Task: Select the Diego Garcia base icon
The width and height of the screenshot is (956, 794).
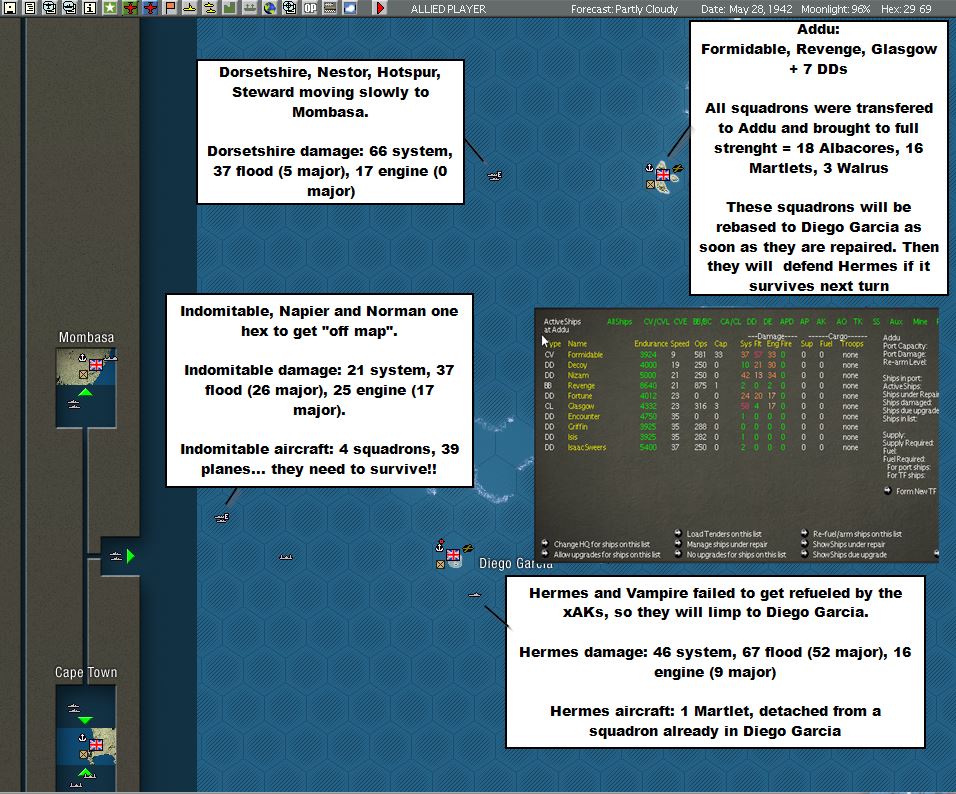Action: click(x=454, y=555)
